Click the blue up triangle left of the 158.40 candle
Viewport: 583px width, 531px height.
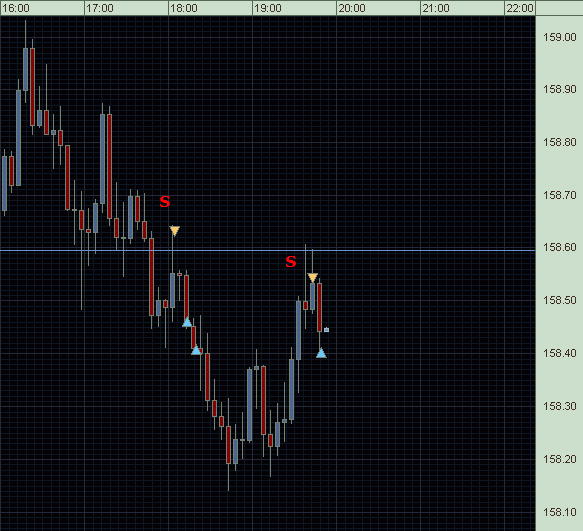pos(196,350)
